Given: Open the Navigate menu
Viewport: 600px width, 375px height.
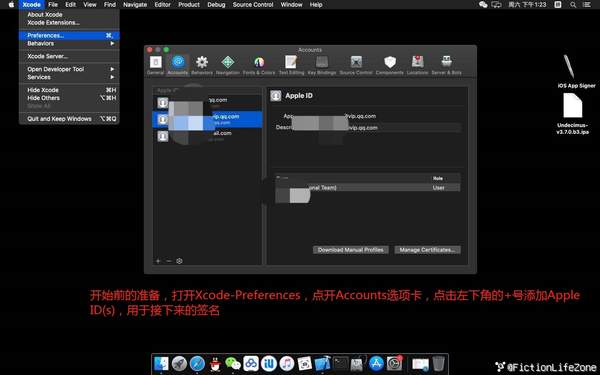Looking at the screenshot, I should pyautogui.click(x=135, y=5).
